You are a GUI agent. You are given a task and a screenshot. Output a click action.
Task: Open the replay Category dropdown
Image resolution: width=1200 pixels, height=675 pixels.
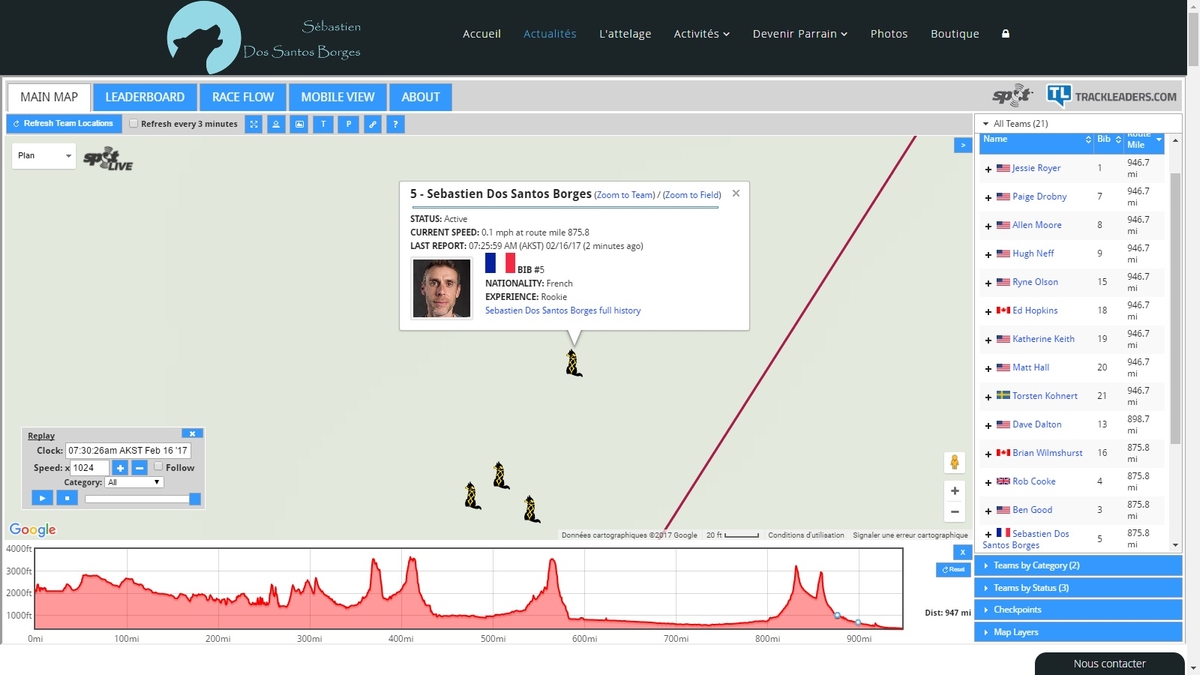[x=134, y=482]
